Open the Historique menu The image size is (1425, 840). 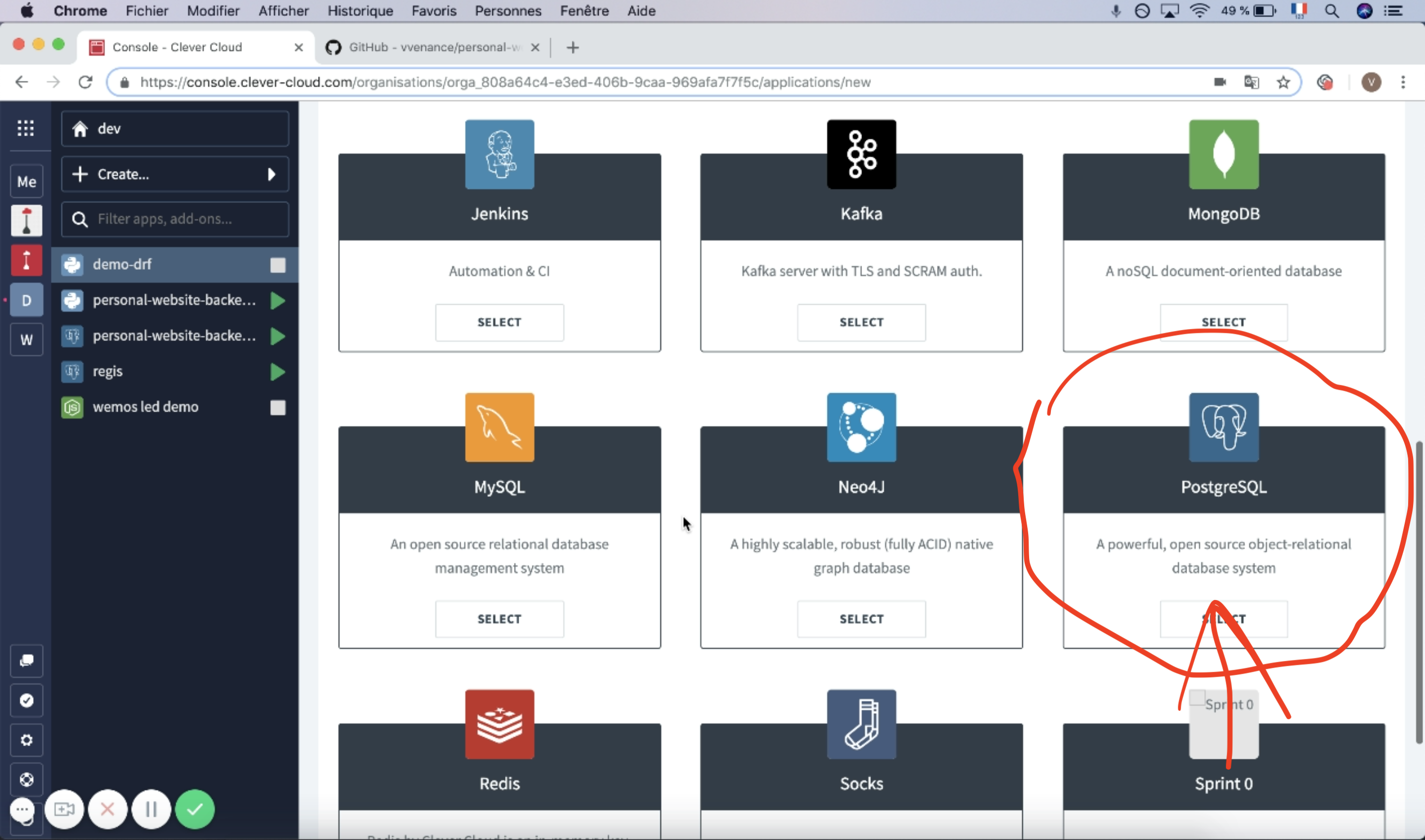[x=360, y=11]
